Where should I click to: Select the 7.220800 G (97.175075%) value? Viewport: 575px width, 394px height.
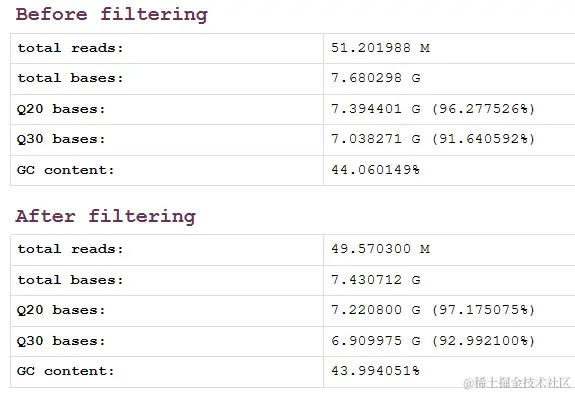coord(433,310)
